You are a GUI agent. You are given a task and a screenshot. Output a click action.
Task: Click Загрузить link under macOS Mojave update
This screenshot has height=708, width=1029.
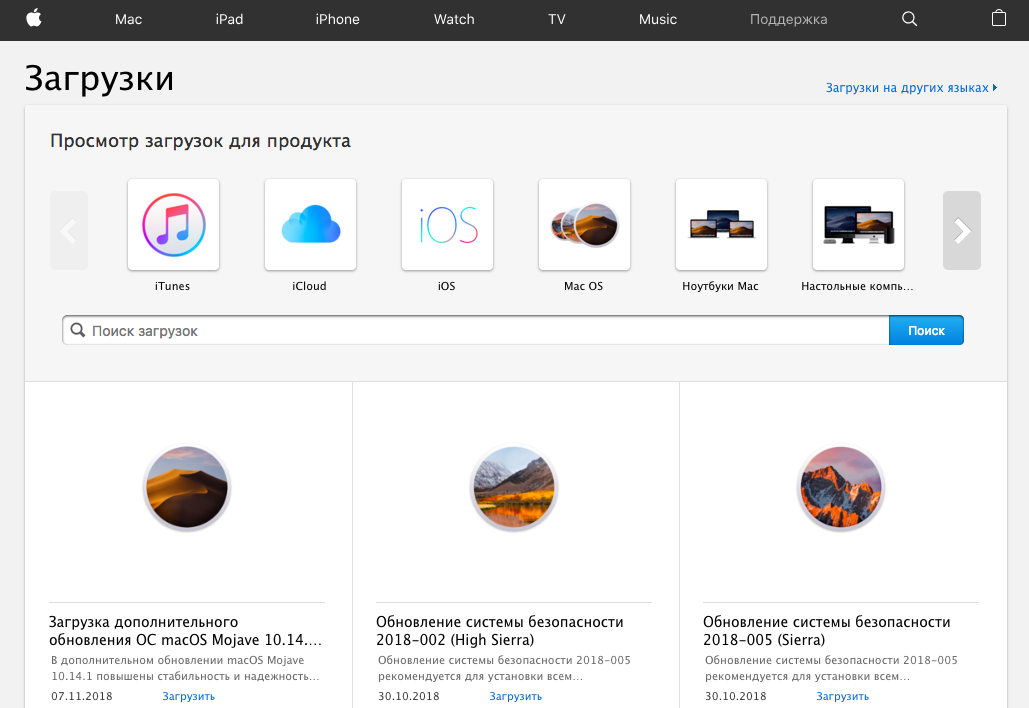click(x=188, y=696)
